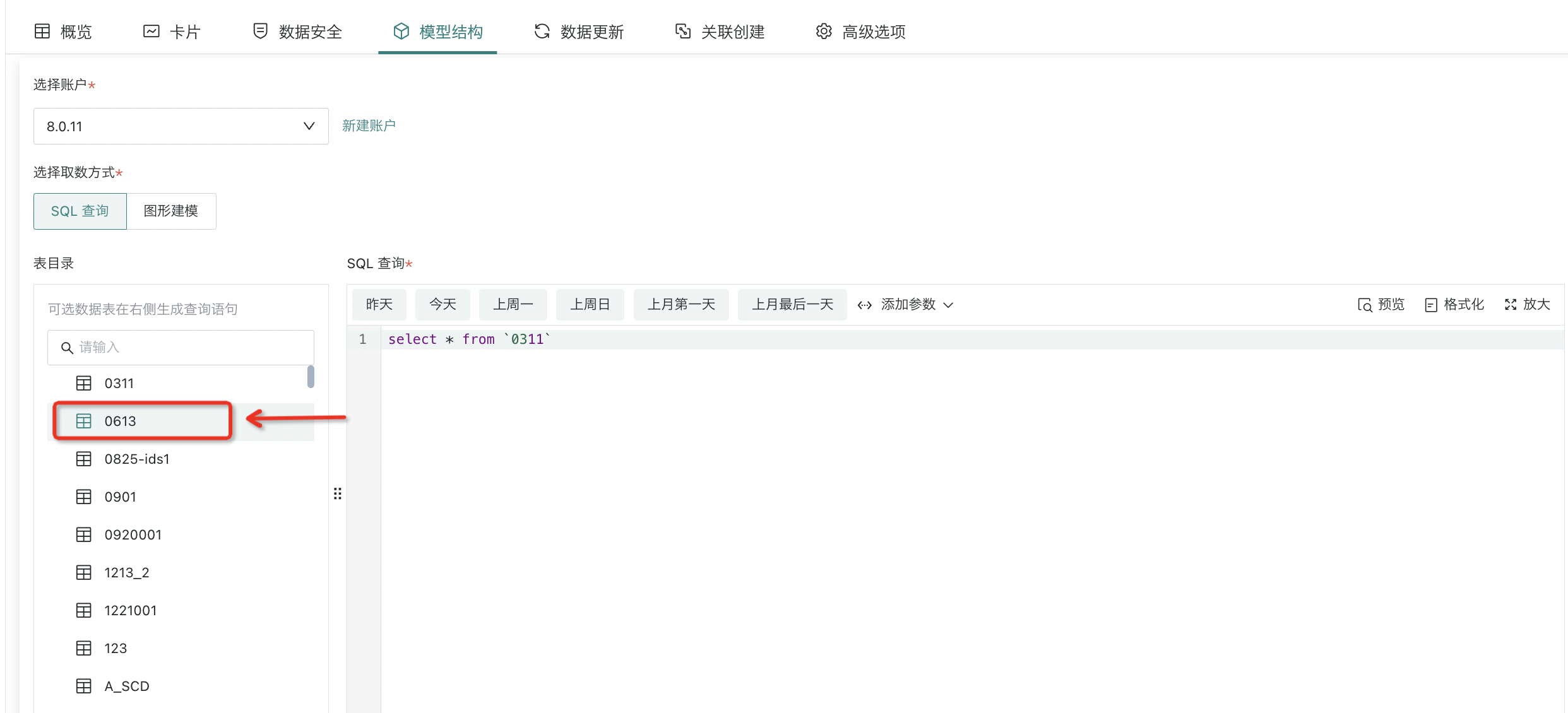Click the 新建账户 link
The image size is (1568, 713).
[x=369, y=126]
